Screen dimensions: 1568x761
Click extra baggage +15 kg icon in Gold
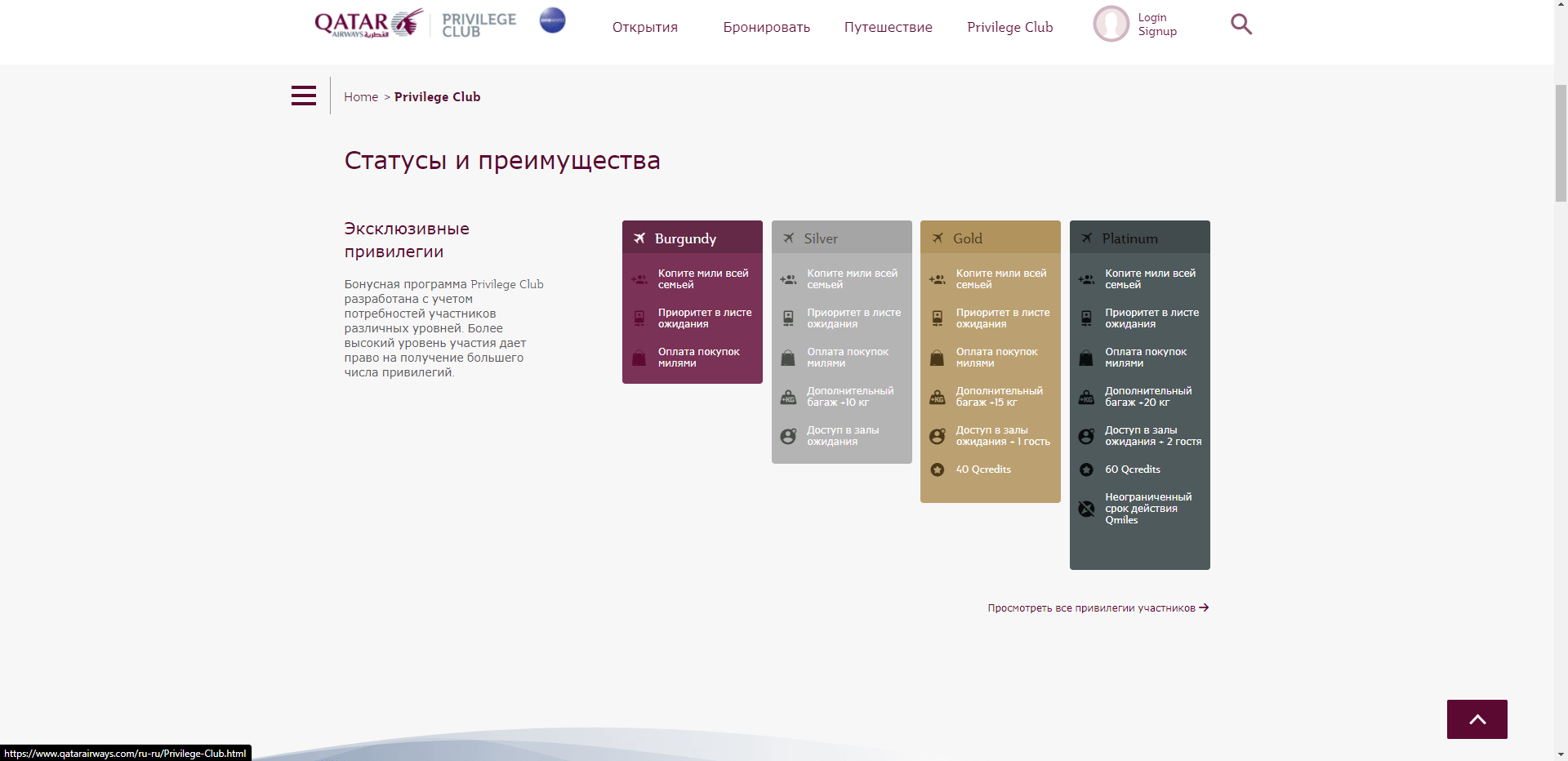(x=938, y=398)
